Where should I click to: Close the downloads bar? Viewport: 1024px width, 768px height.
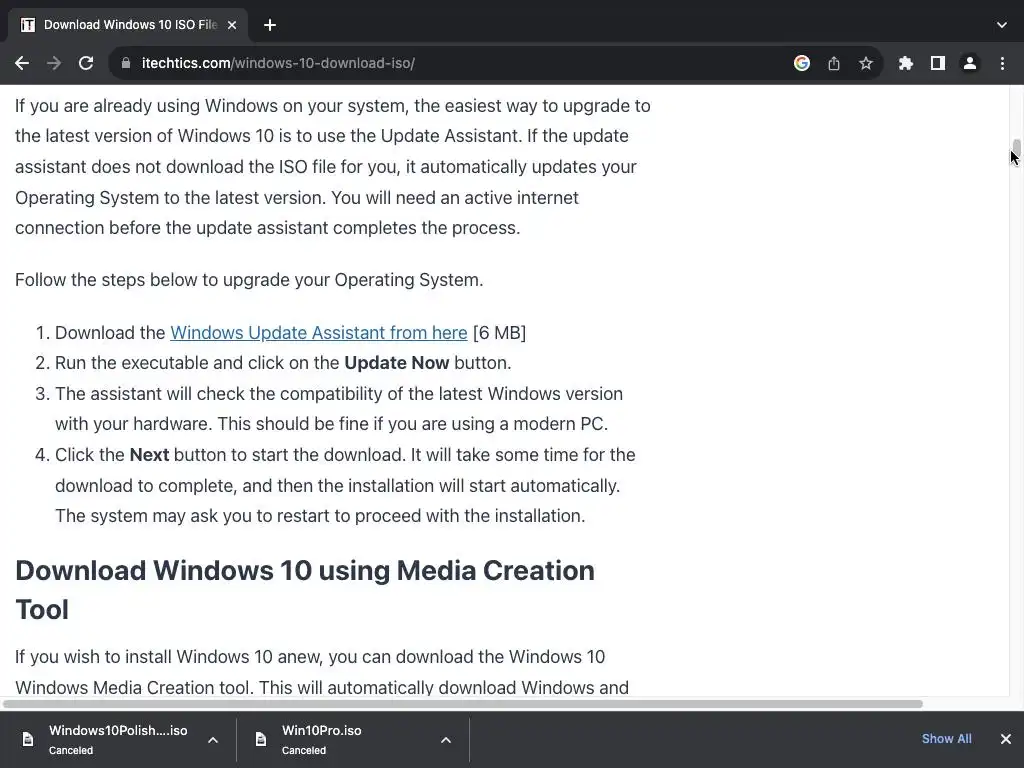(x=1006, y=739)
